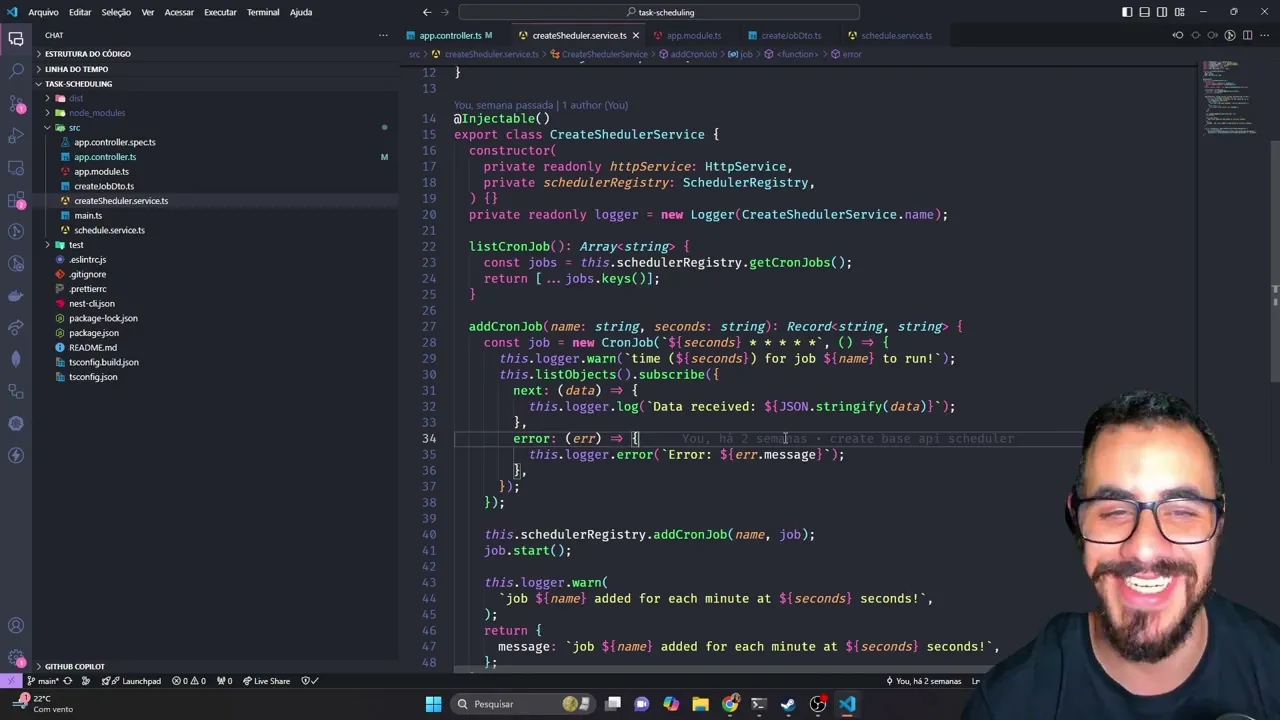
Task: Click main branch in status bar
Action: [x=43, y=681]
